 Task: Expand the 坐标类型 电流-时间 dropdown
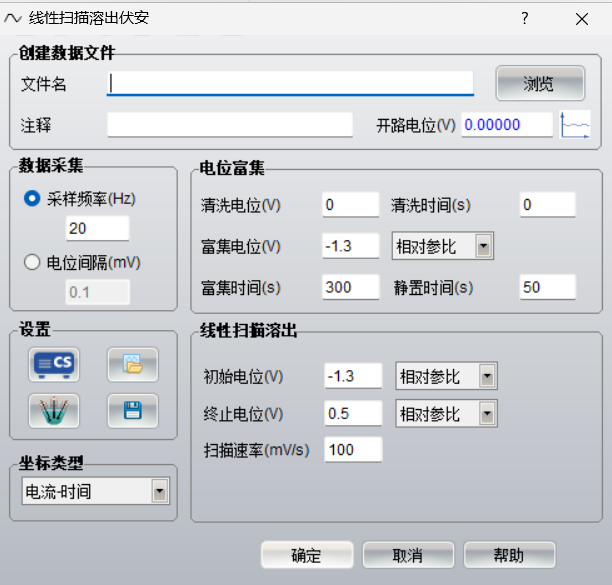coord(96,491)
